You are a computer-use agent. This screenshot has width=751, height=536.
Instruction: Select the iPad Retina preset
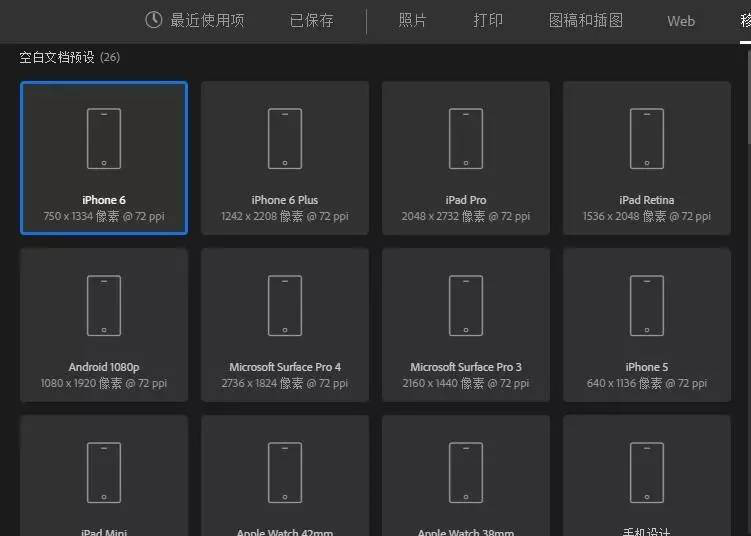(x=647, y=158)
